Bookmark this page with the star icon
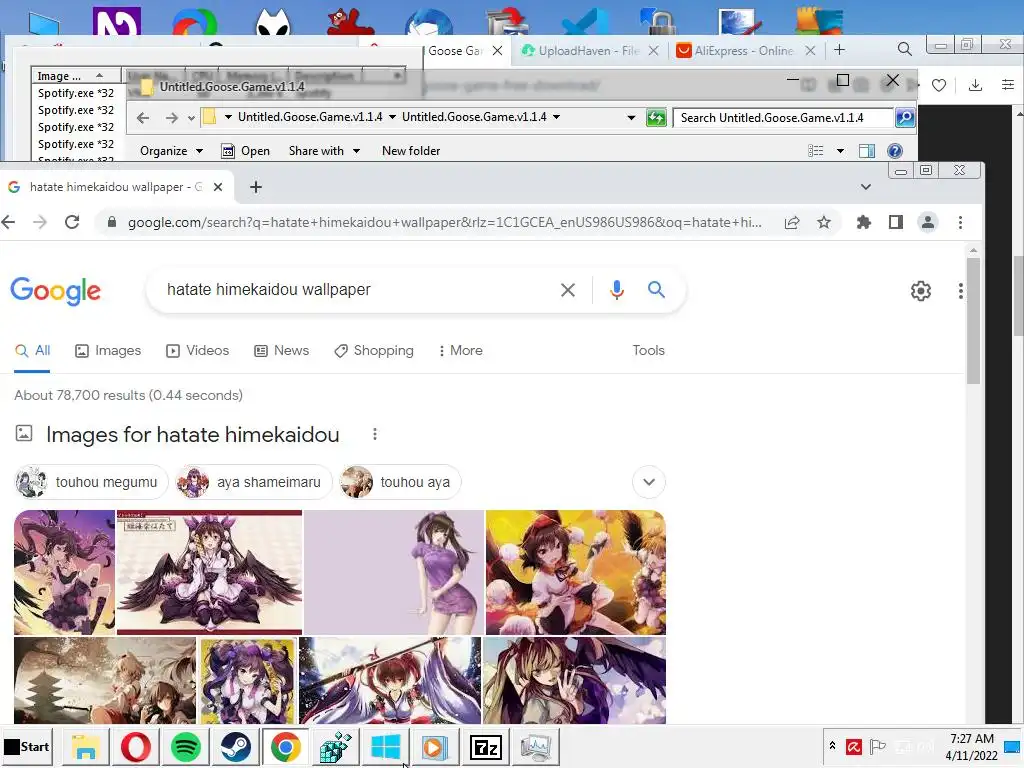Screen dimensions: 1024x768 824,223
